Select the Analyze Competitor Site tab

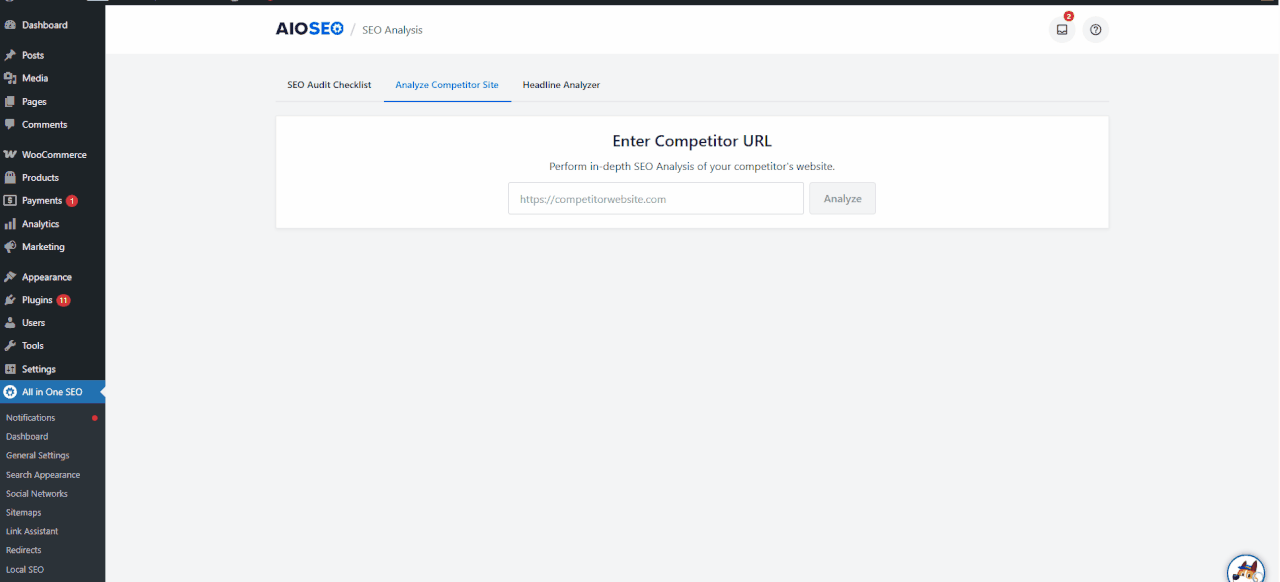tap(447, 85)
